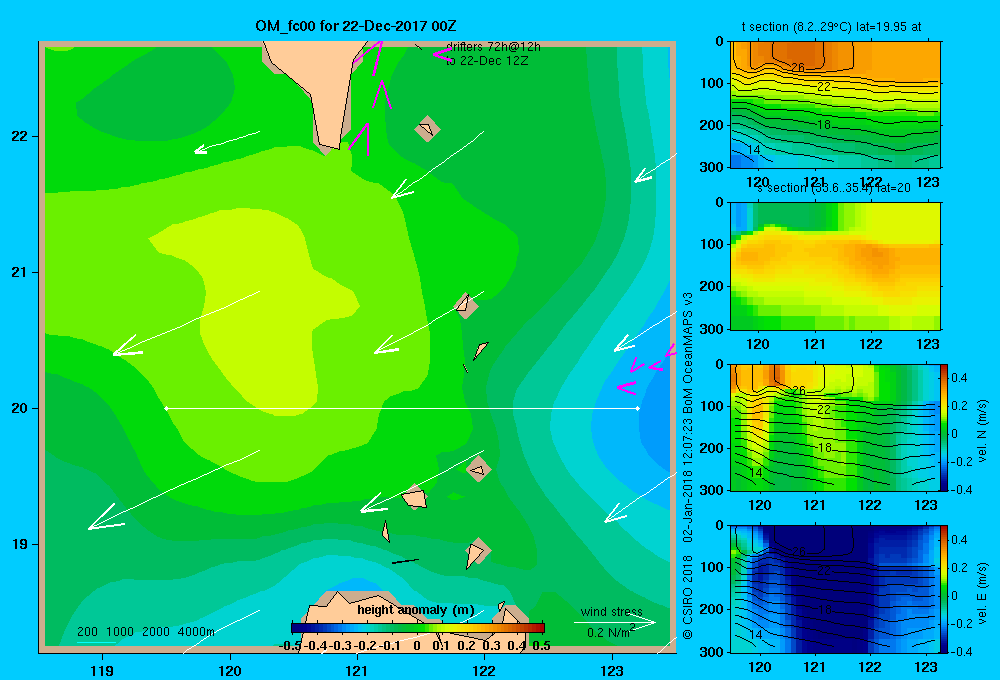Select the "vel. N (m/s)" axis label
This screenshot has height=680, width=1000.
coord(983,431)
